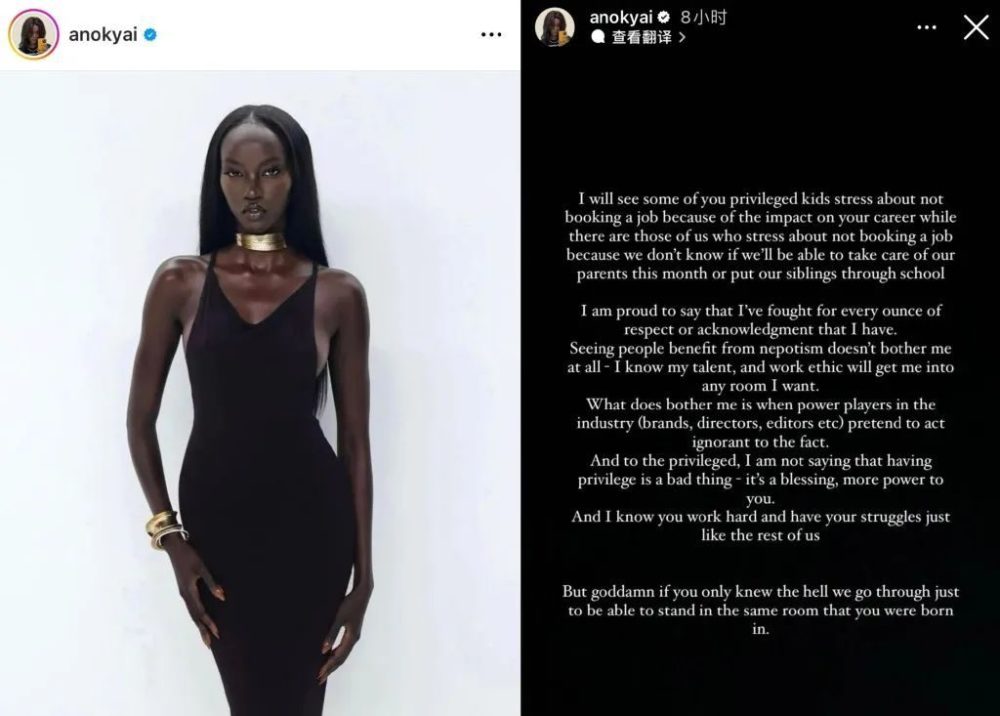Tap the 'What does bother me' paragraph
The image size is (1000, 716).
(761, 423)
